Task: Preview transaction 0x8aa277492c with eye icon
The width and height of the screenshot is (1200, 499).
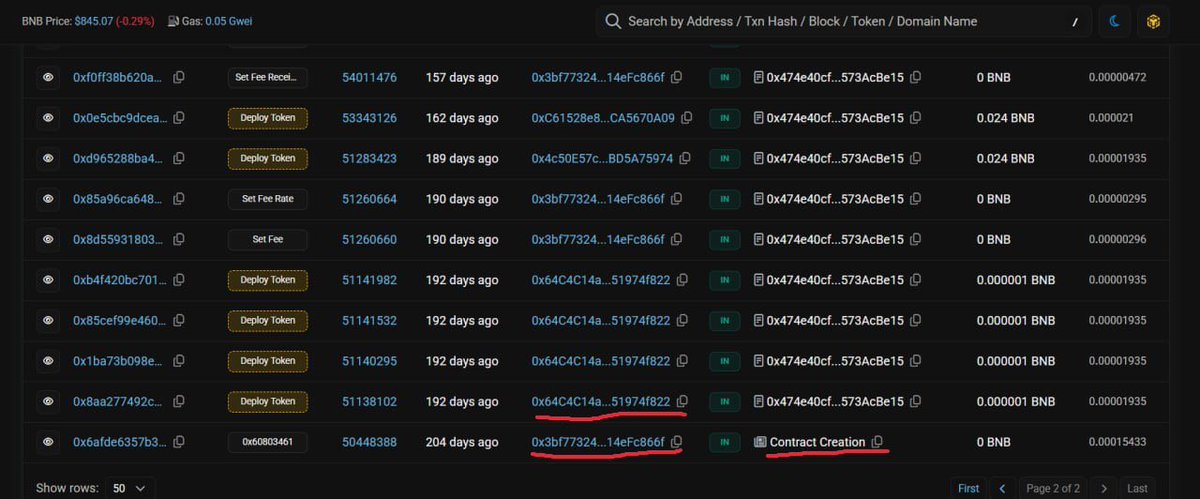Action: click(47, 402)
